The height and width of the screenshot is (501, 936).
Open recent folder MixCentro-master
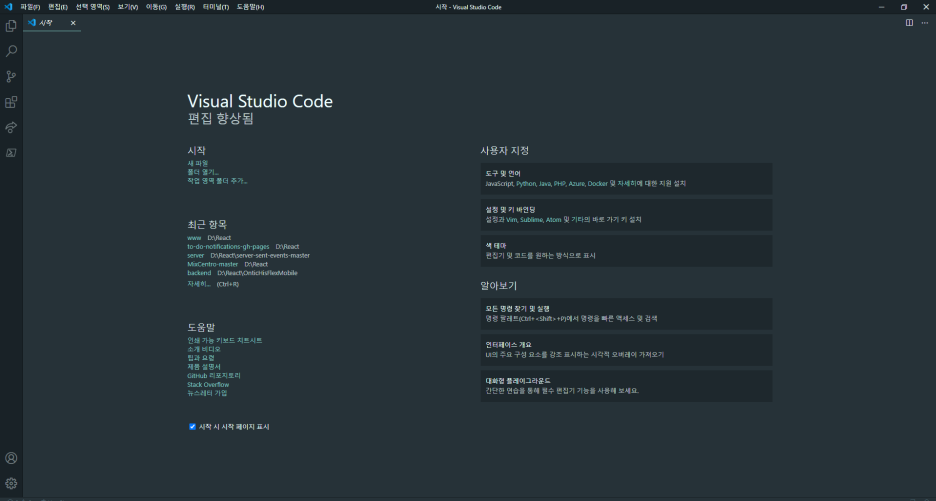pyautogui.click(x=213, y=264)
